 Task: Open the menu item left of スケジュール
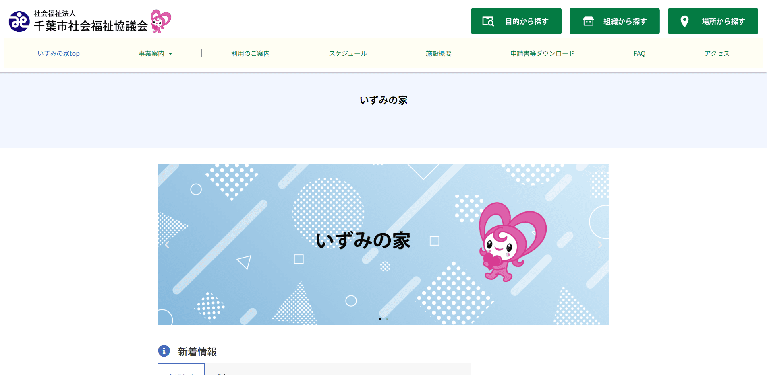click(250, 54)
